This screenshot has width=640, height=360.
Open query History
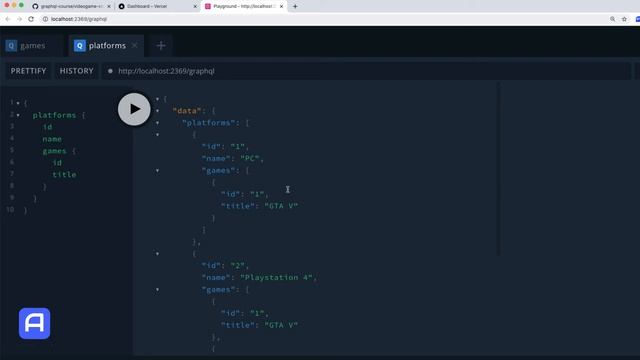pyautogui.click(x=76, y=71)
